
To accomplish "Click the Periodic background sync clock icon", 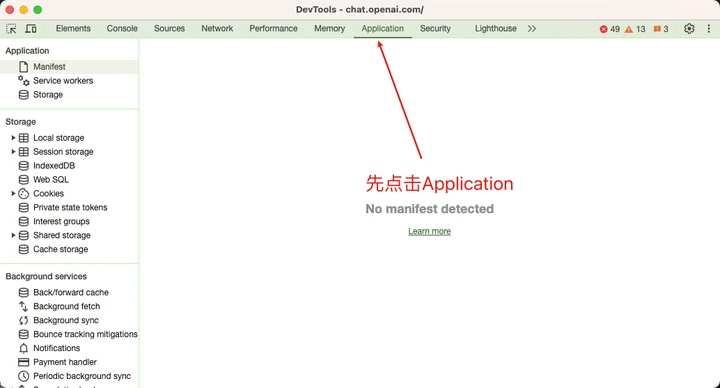I will (x=23, y=376).
